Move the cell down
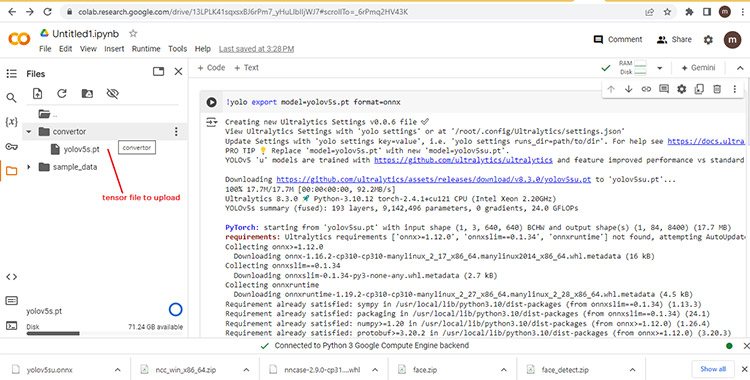The image size is (750, 380). coord(629,89)
